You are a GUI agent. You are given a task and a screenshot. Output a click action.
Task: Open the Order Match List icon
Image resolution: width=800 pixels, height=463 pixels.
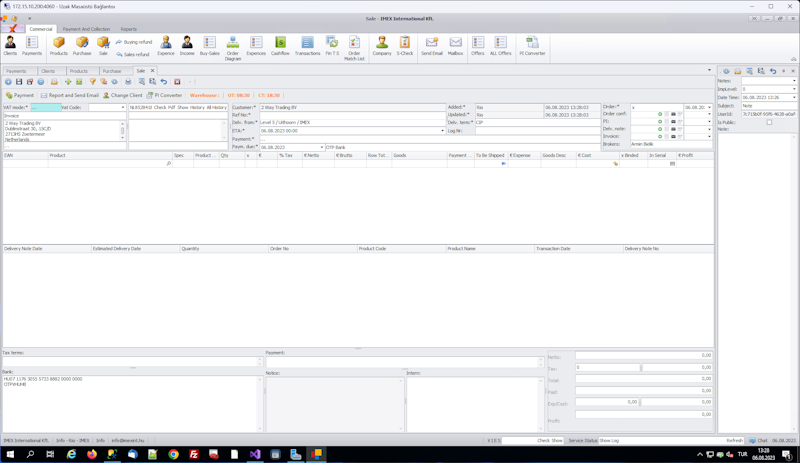click(354, 48)
